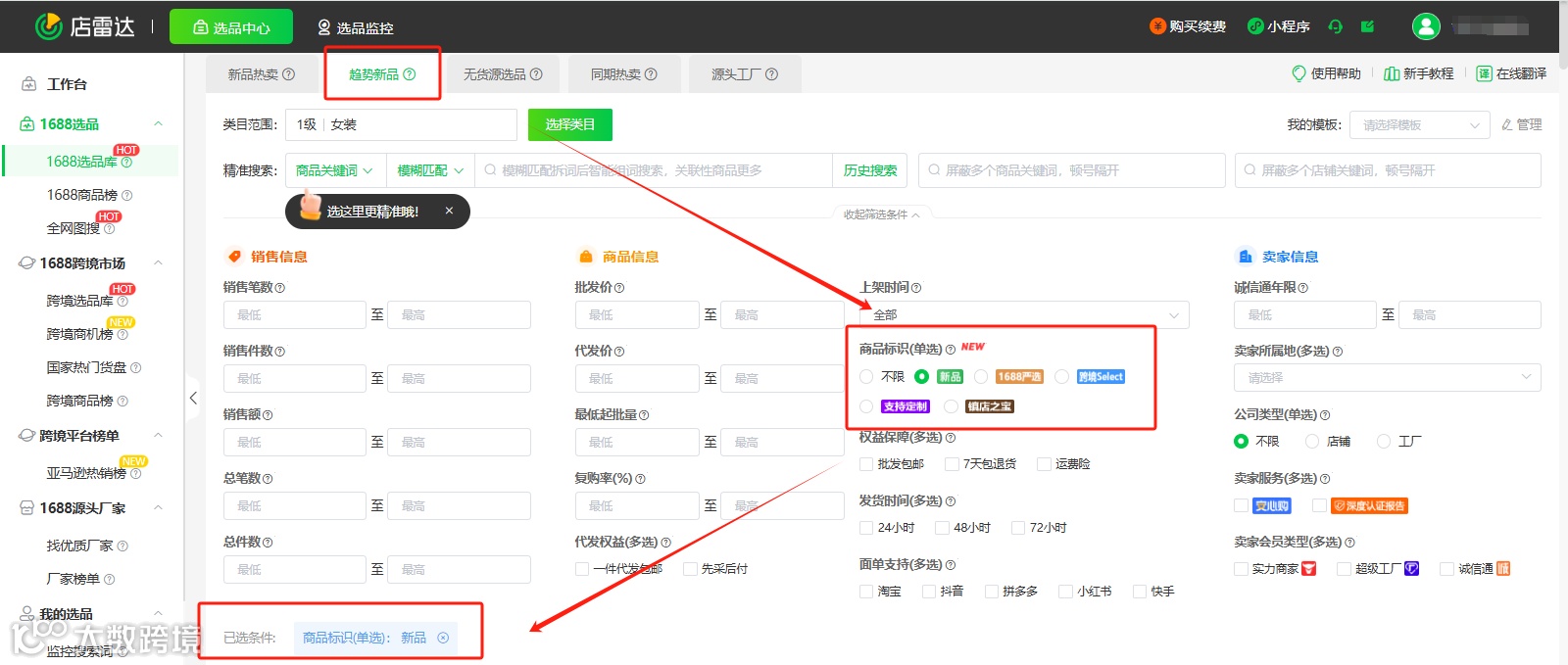Switch to the 趋势新品 tab

pyautogui.click(x=382, y=74)
